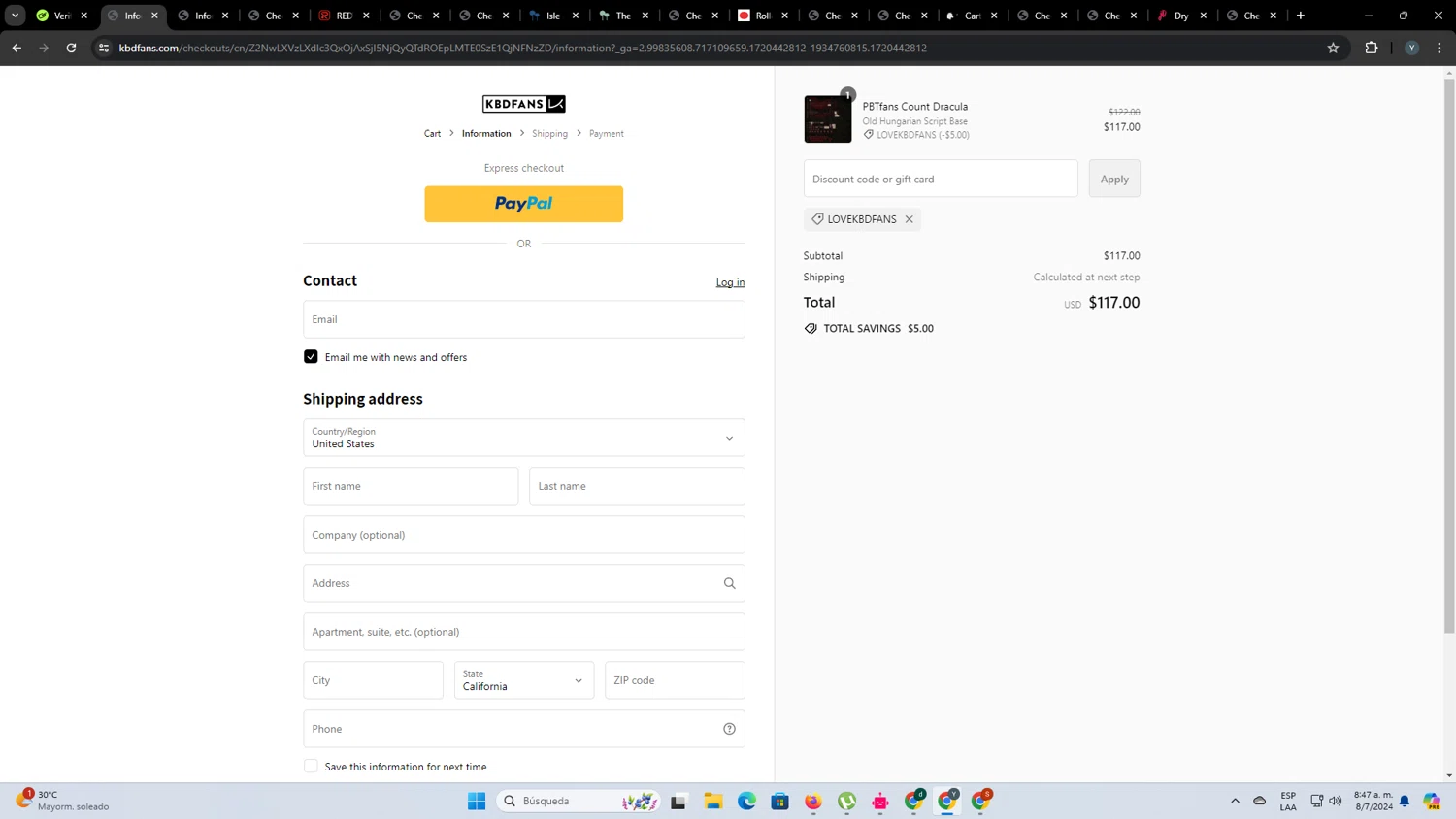The image size is (1456, 819).
Task: Open the pink robot app in taskbar
Action: [x=880, y=801]
